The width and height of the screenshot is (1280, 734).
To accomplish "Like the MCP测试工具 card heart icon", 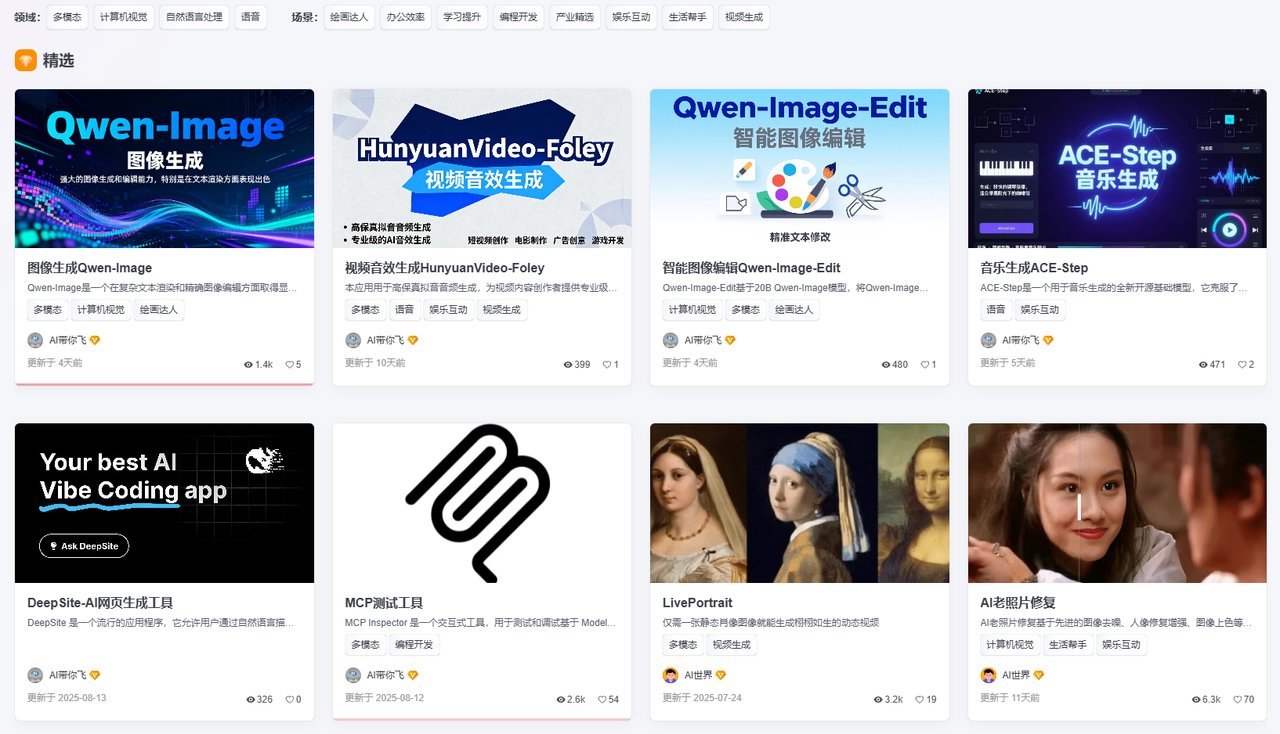I will (x=602, y=700).
